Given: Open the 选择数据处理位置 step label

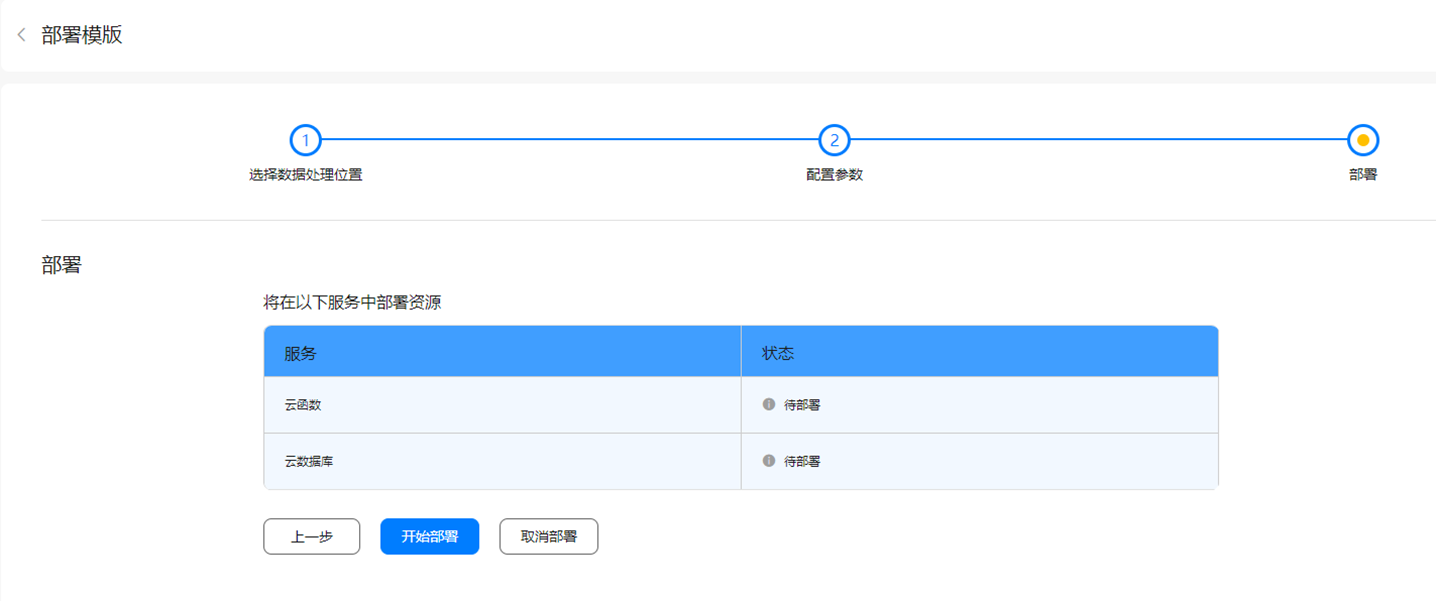Looking at the screenshot, I should 305,174.
